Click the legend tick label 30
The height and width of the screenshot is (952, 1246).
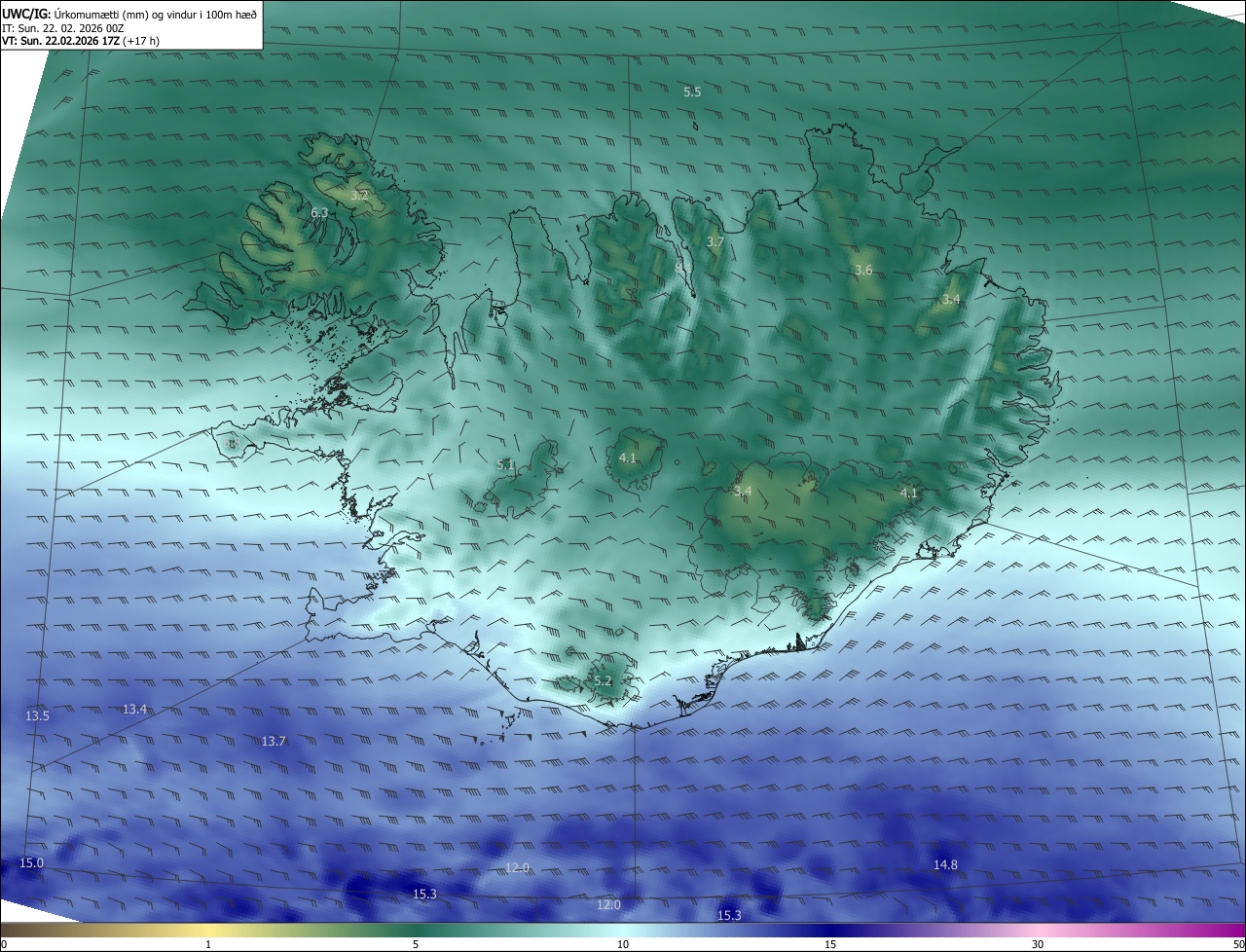tap(1038, 944)
